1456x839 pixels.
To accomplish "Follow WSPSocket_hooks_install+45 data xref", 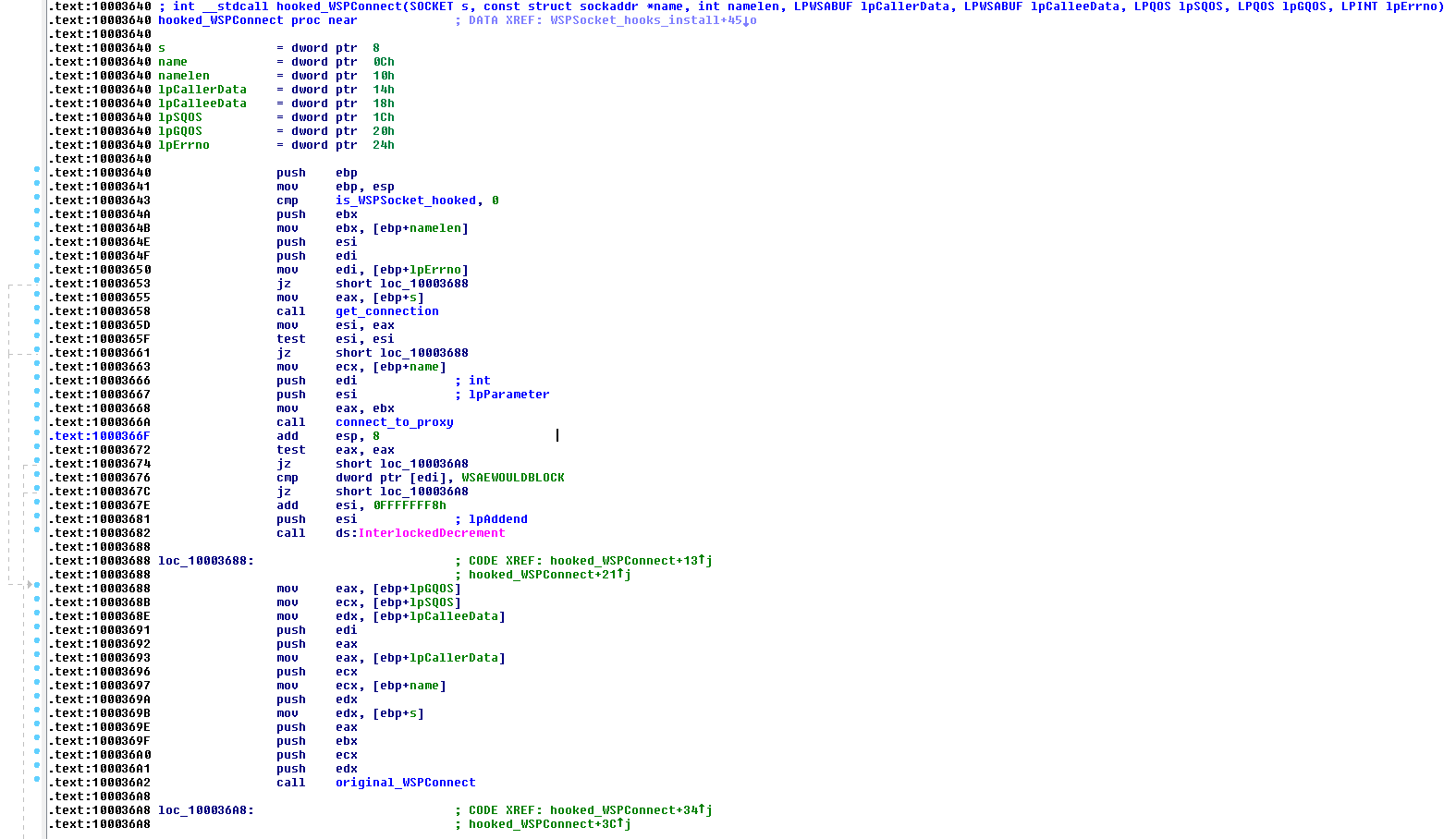I will pyautogui.click(x=654, y=20).
